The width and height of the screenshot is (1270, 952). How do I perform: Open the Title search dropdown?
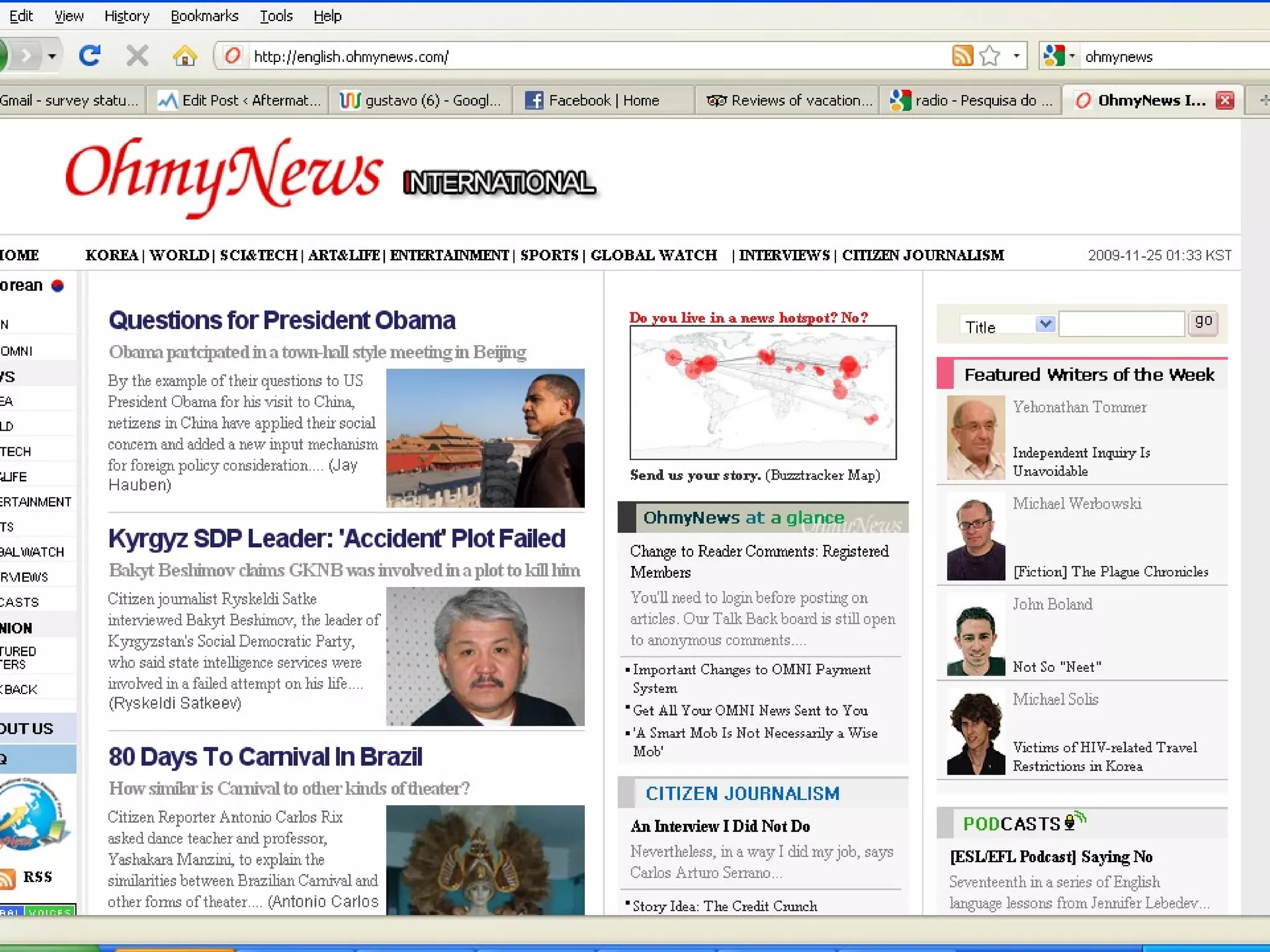click(1046, 324)
